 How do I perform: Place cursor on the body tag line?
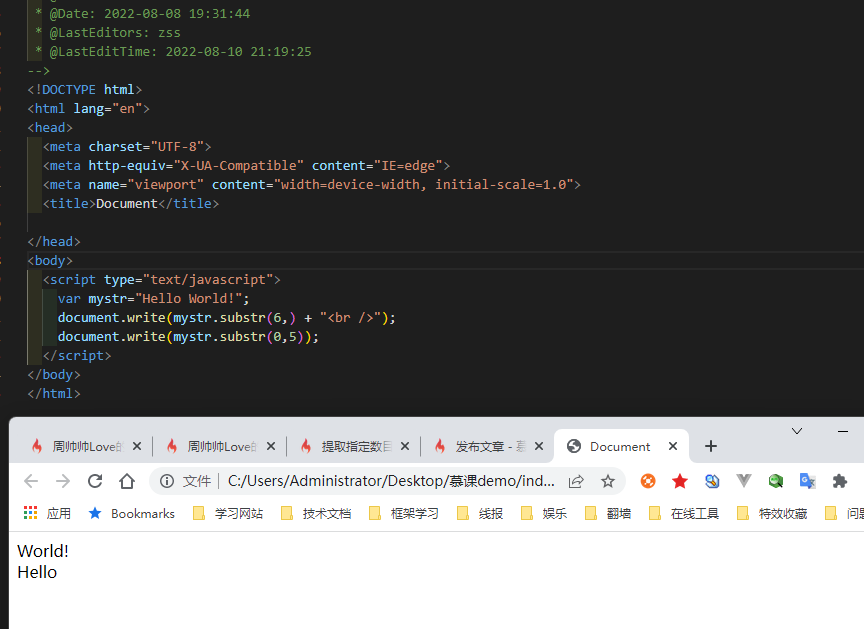coord(50,261)
